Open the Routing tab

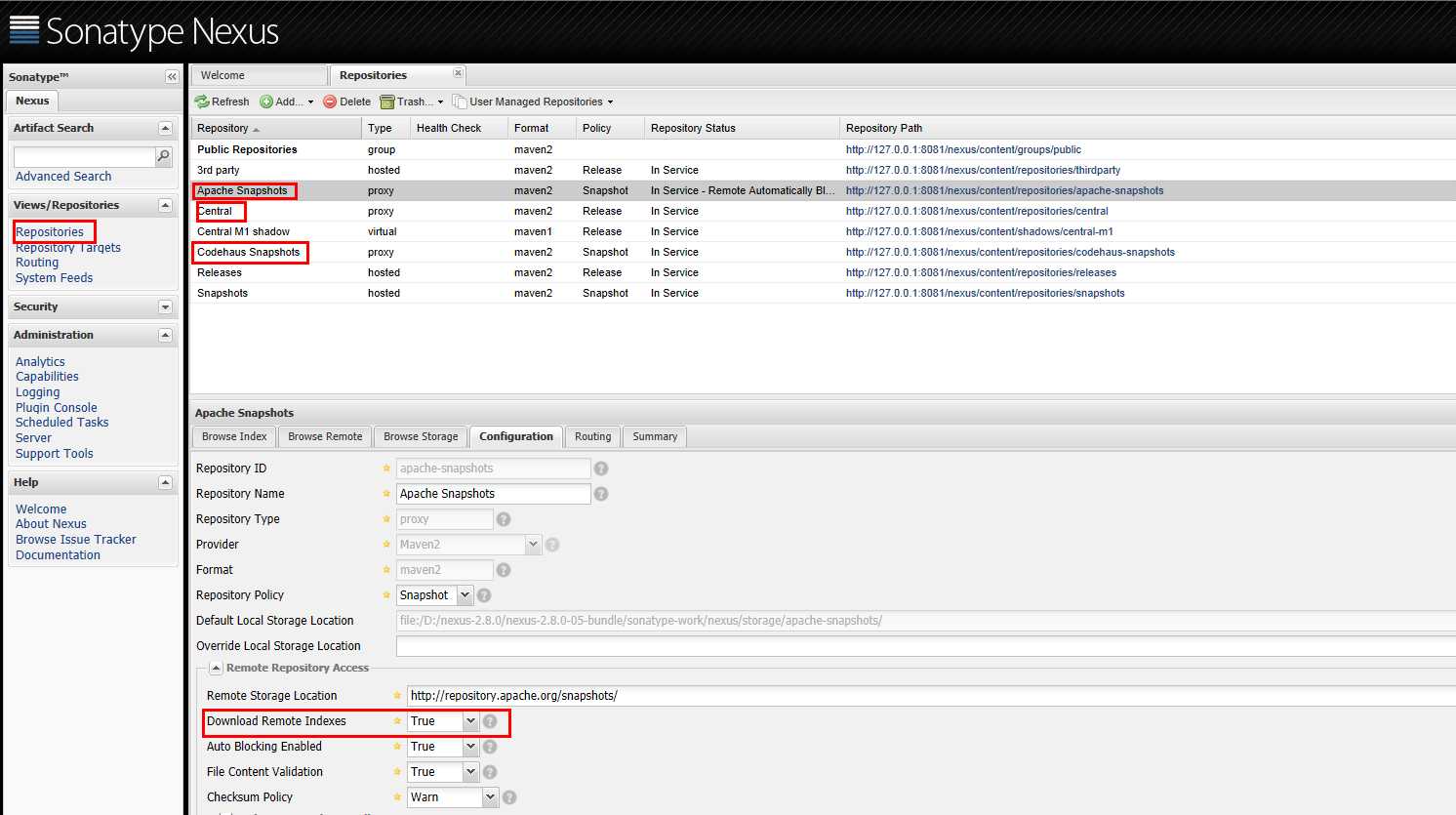pyautogui.click(x=592, y=436)
